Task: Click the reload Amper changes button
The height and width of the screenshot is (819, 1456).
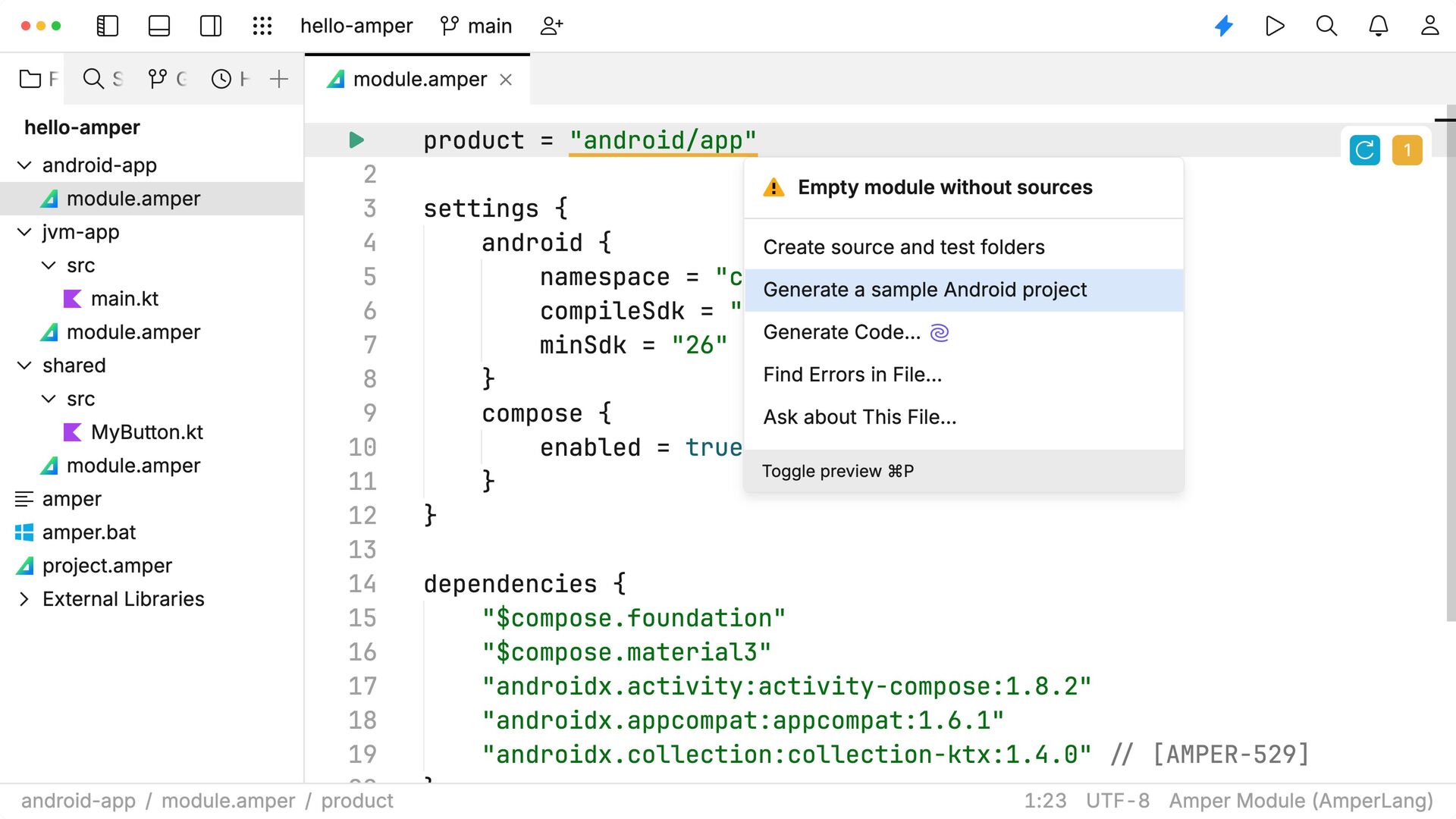Action: pos(1364,150)
